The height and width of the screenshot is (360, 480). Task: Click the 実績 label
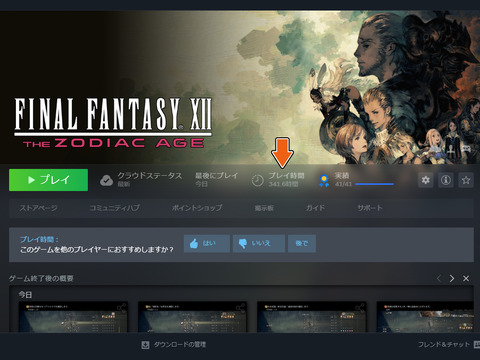click(342, 176)
